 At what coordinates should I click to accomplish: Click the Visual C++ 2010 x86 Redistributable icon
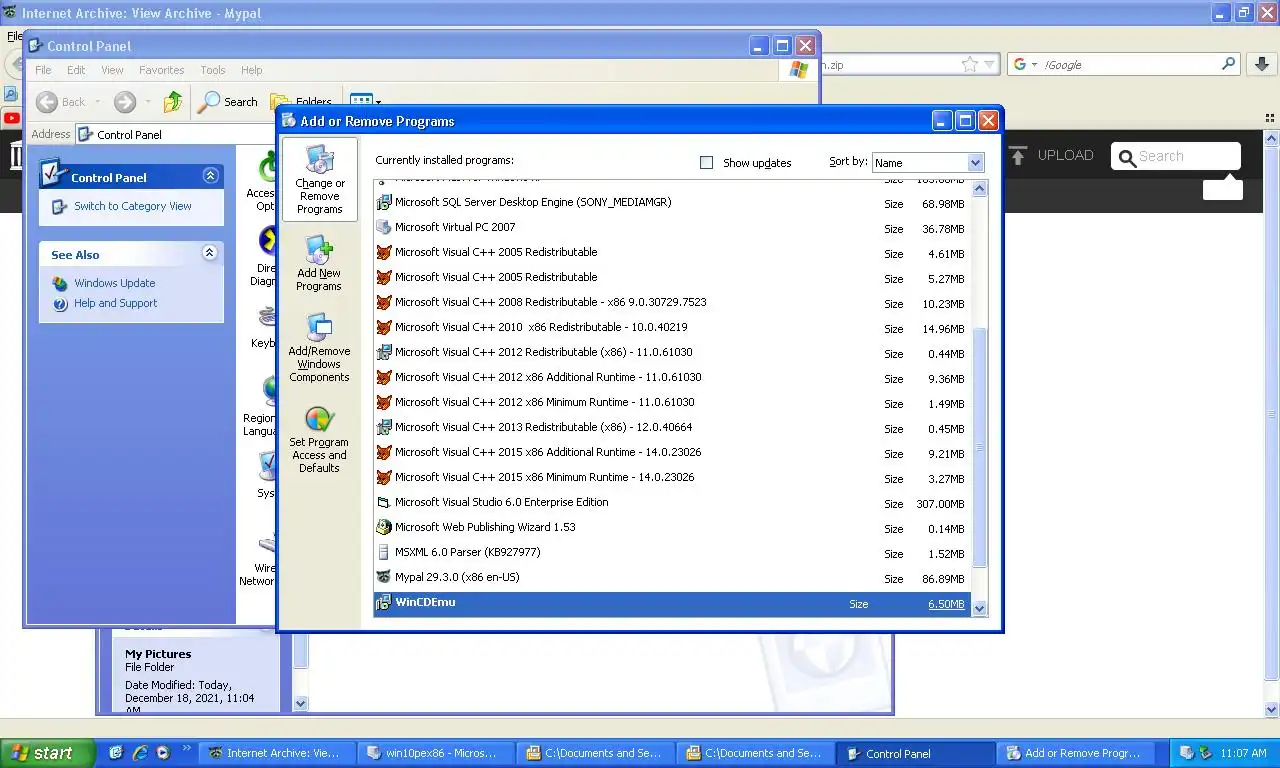pyautogui.click(x=383, y=327)
